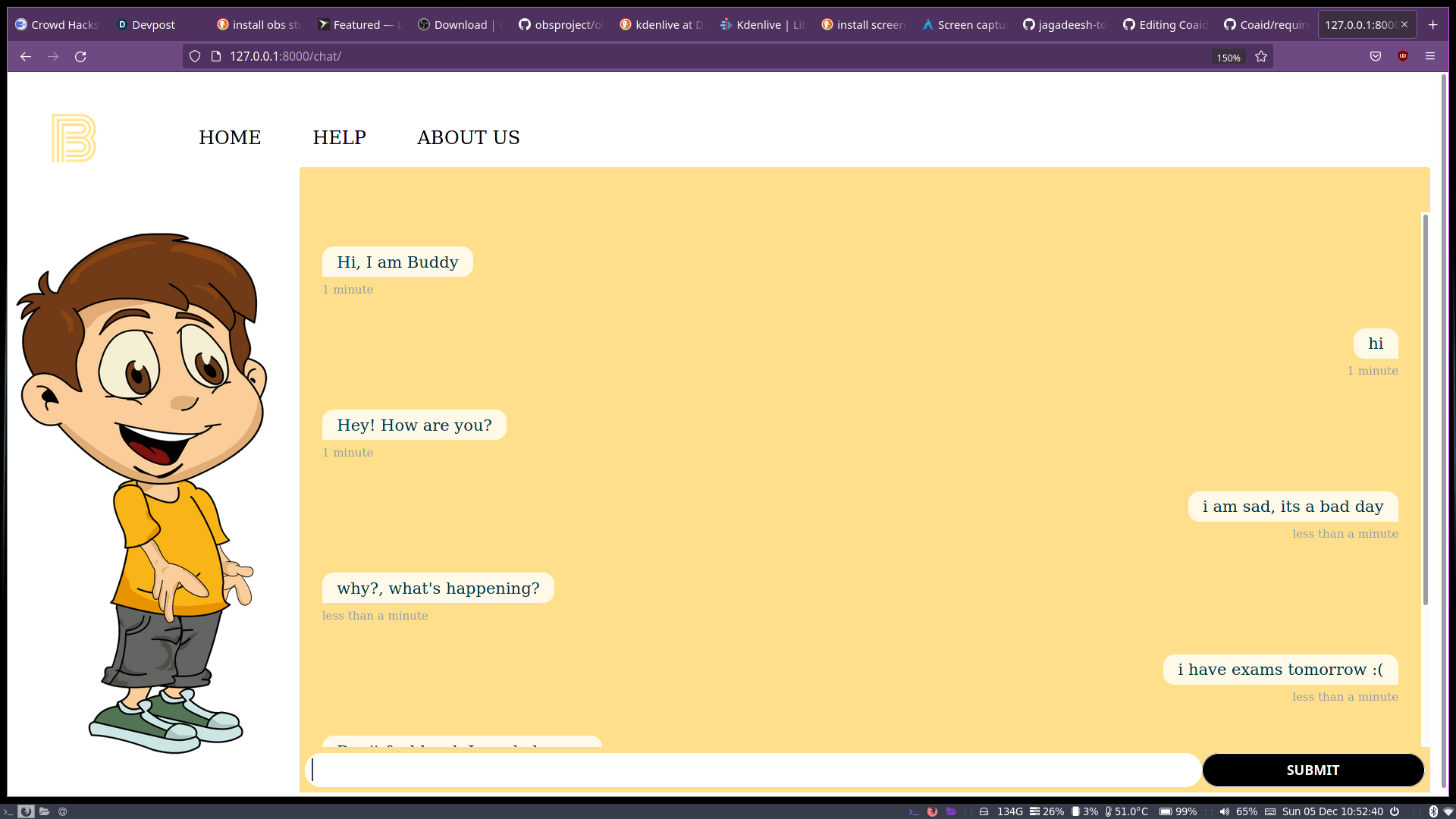Viewport: 1456px width, 819px height.
Task: Click the chat message input field
Action: click(x=752, y=770)
